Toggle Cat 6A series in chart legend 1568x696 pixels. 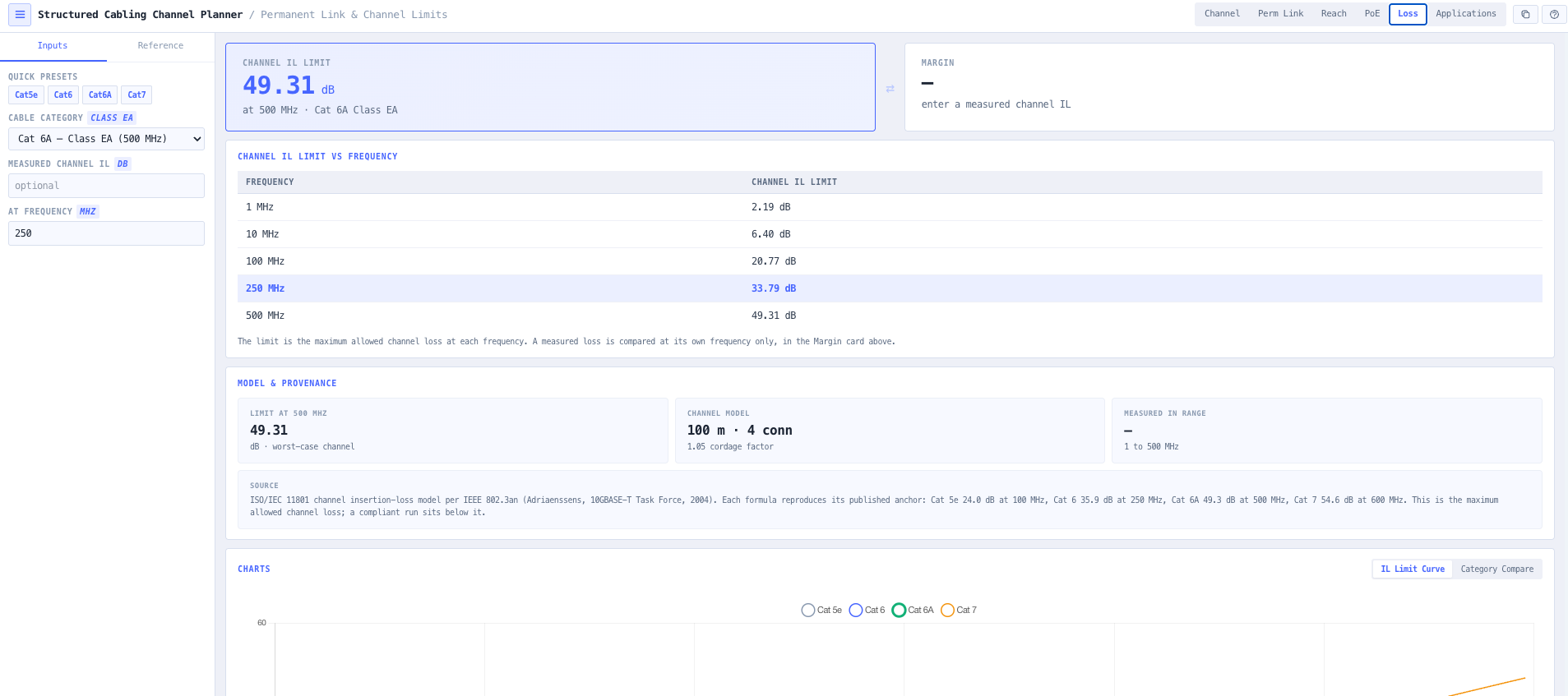(x=913, y=610)
